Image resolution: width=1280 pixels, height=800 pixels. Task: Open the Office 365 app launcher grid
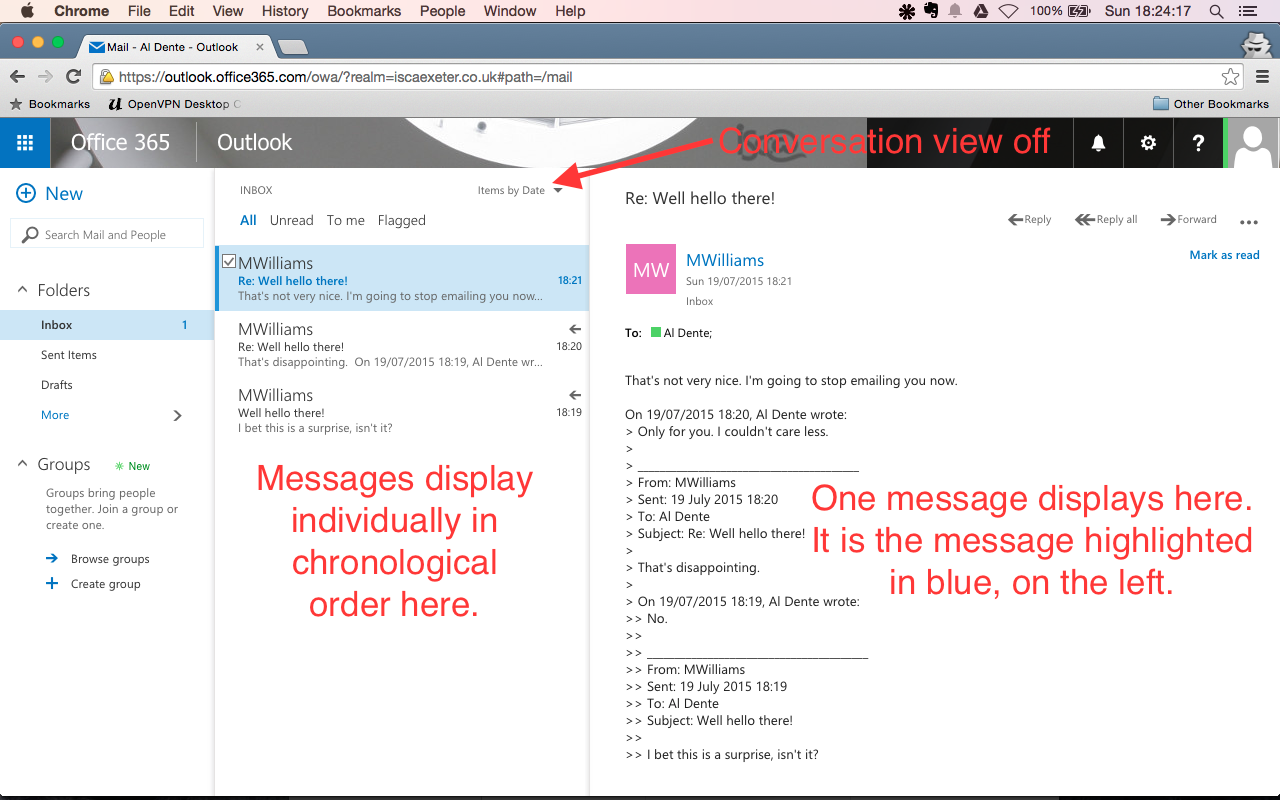pos(25,143)
